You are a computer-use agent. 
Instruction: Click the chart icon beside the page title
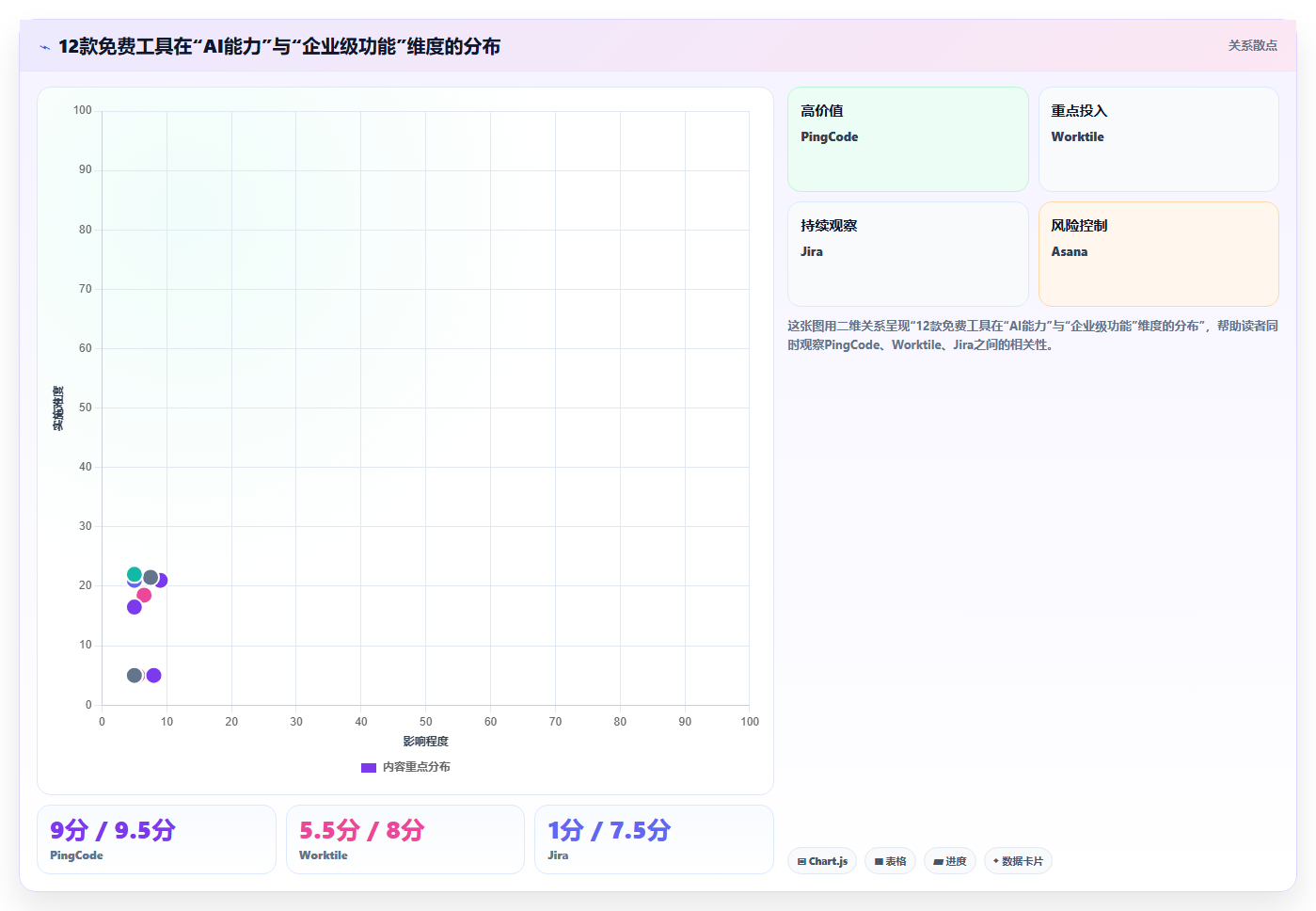coord(44,47)
